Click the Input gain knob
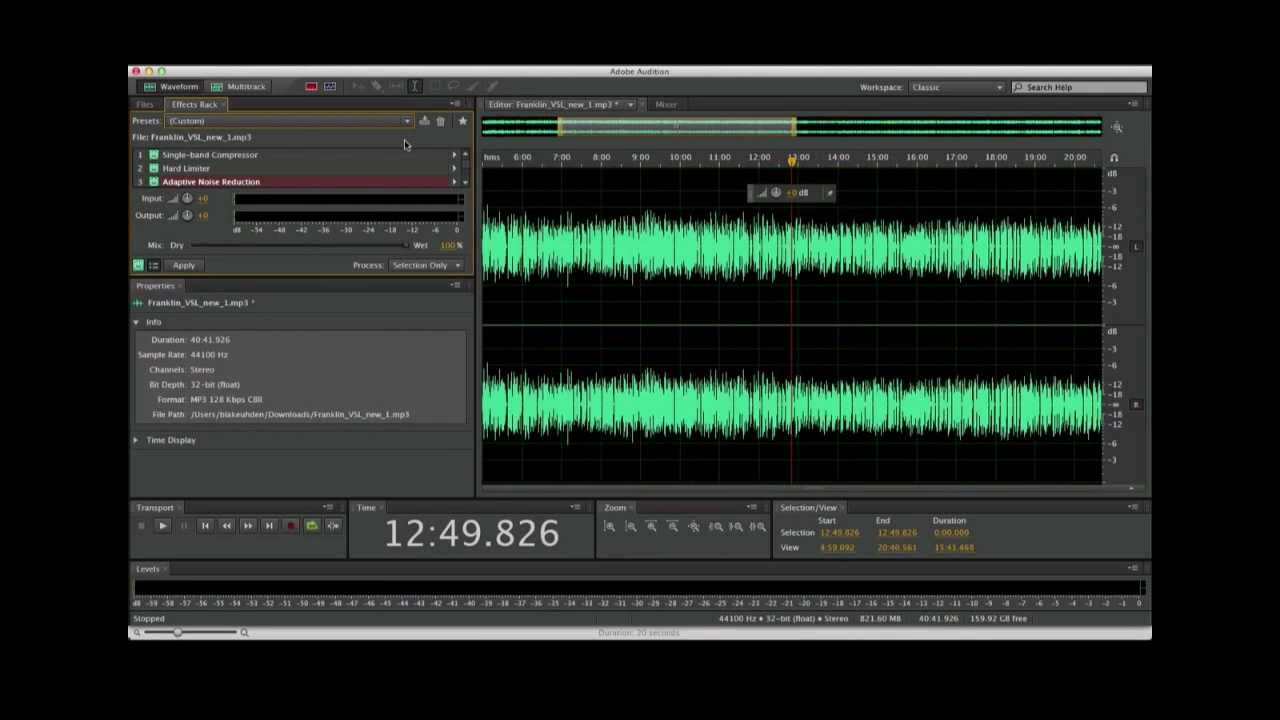This screenshot has height=720, width=1280. click(x=187, y=199)
